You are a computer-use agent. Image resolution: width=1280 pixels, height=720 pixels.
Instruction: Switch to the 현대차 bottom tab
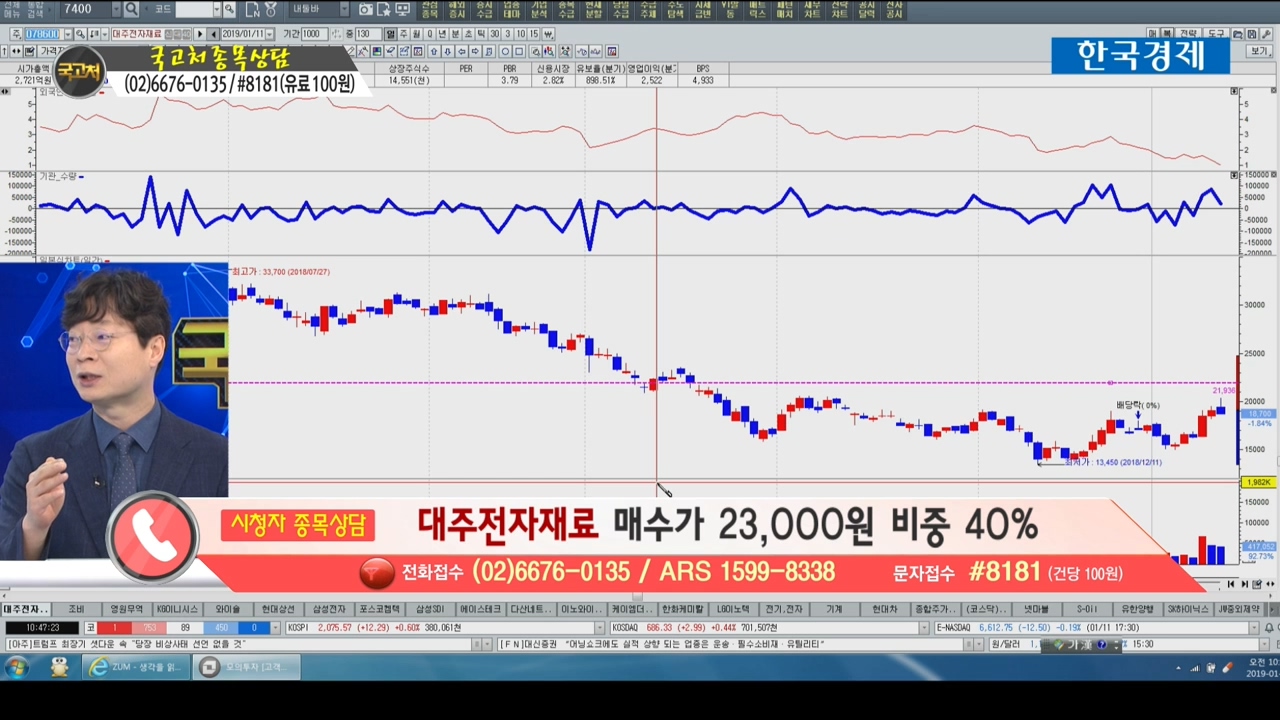tap(884, 609)
